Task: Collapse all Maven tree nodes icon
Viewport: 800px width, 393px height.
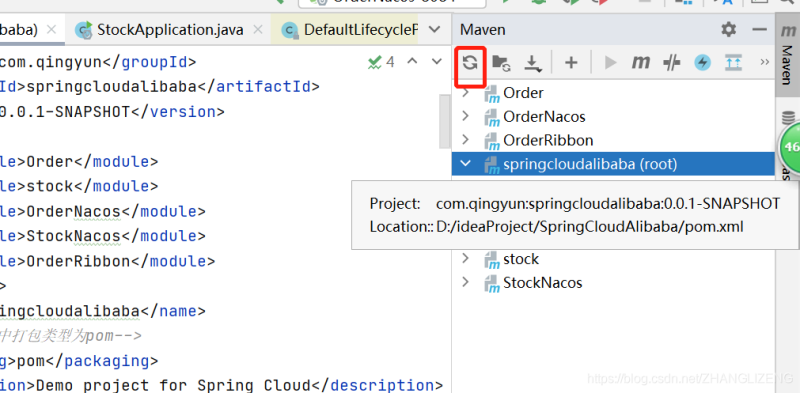Action: [734, 63]
